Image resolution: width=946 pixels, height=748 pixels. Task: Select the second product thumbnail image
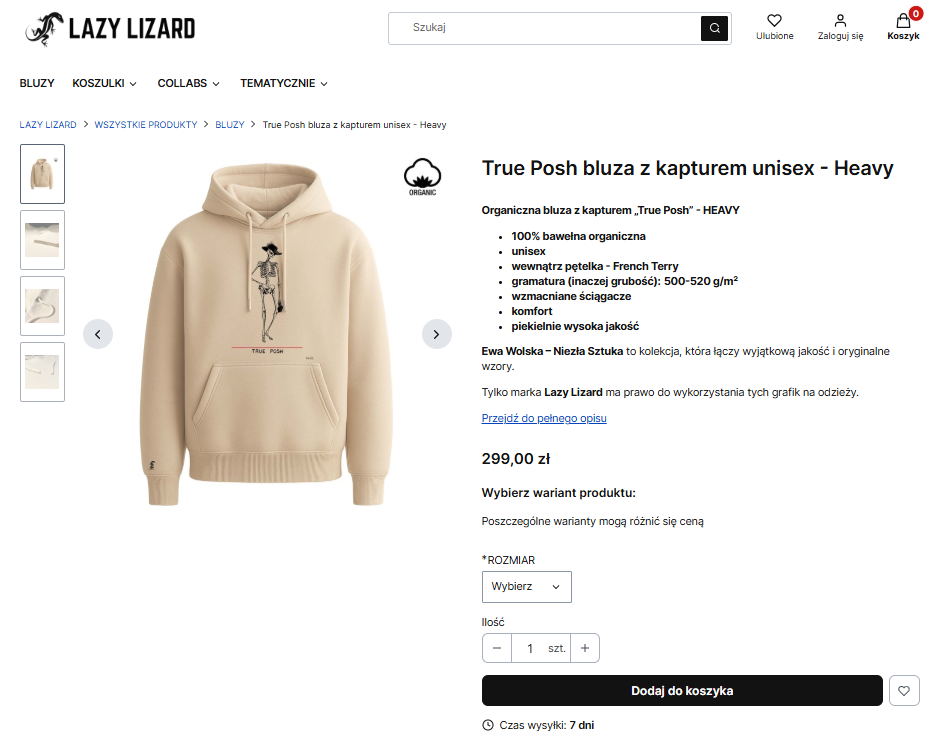[43, 240]
